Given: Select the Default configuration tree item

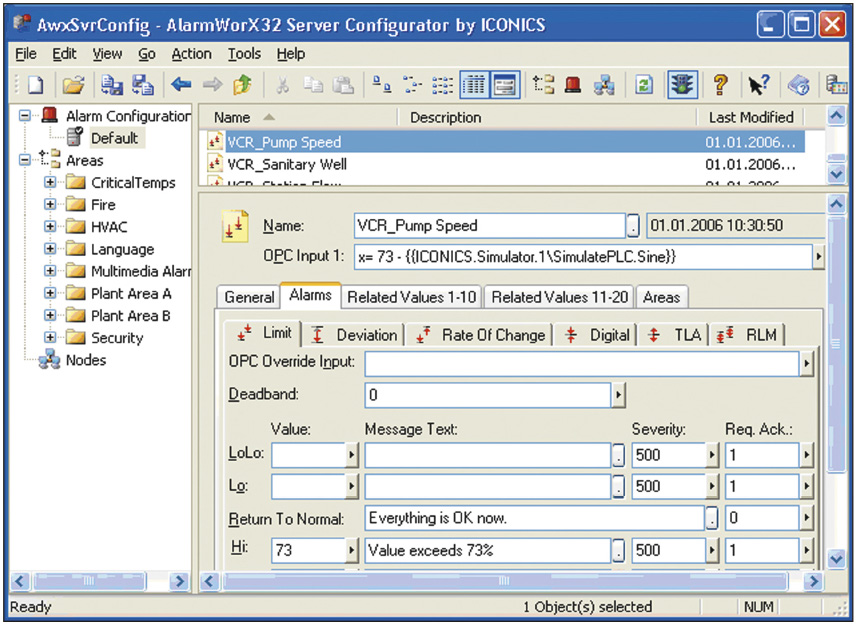Looking at the screenshot, I should 114,138.
